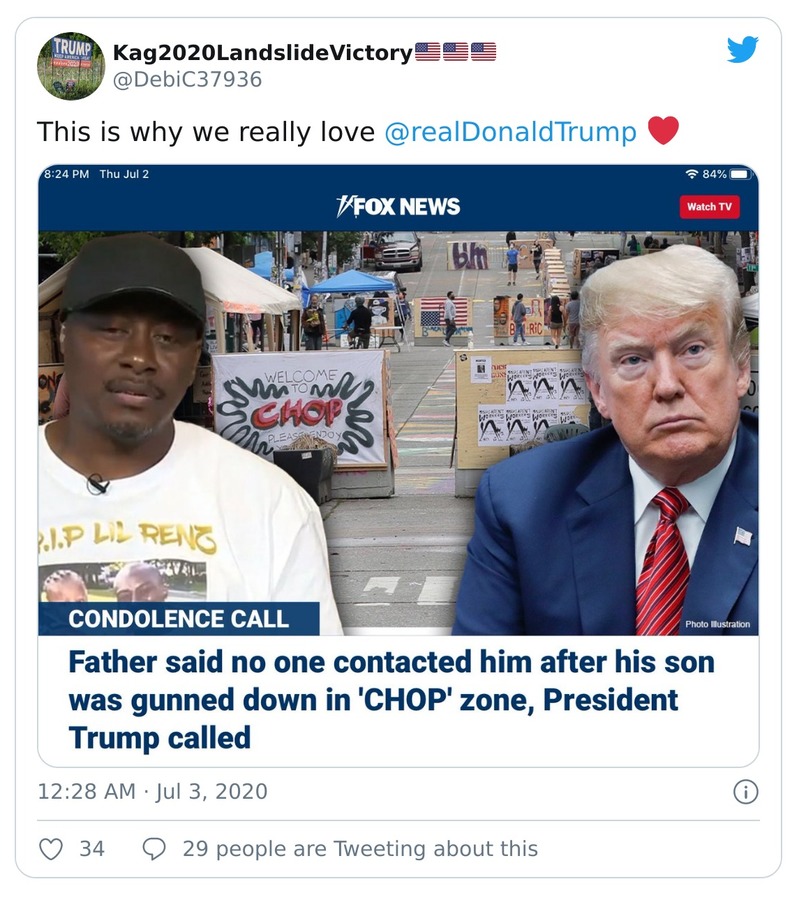Click the reply speech bubble icon
Screen dimensions: 799x900
click(x=152, y=848)
